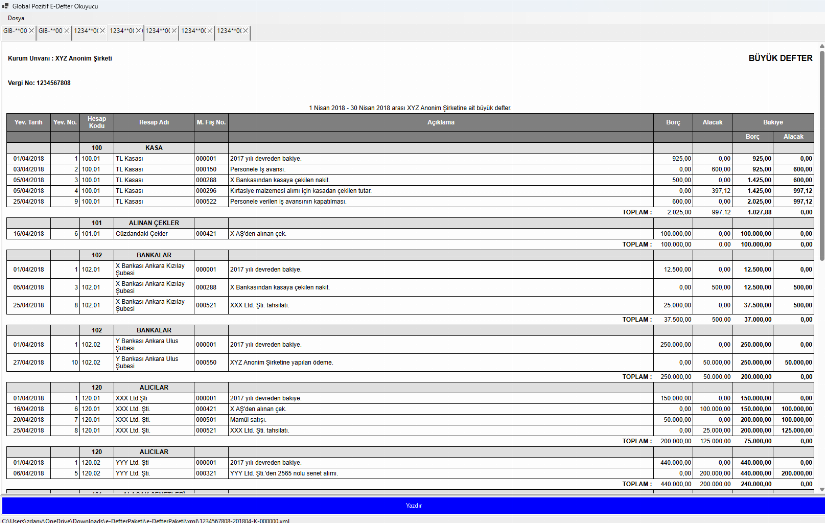Close the third tab in the tab strip
The width and height of the screenshot is (825, 523).
(x=103, y=32)
